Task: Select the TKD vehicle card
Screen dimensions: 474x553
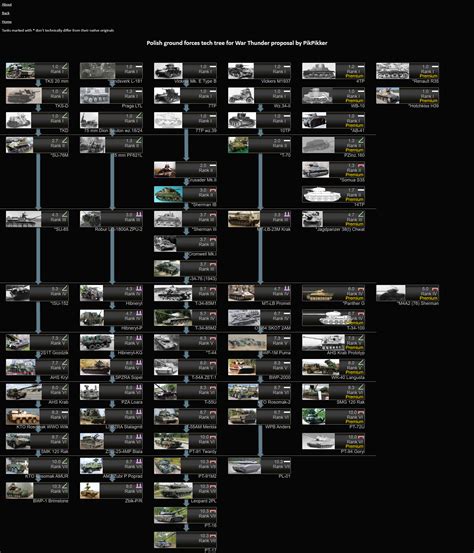Action: (x=37, y=120)
